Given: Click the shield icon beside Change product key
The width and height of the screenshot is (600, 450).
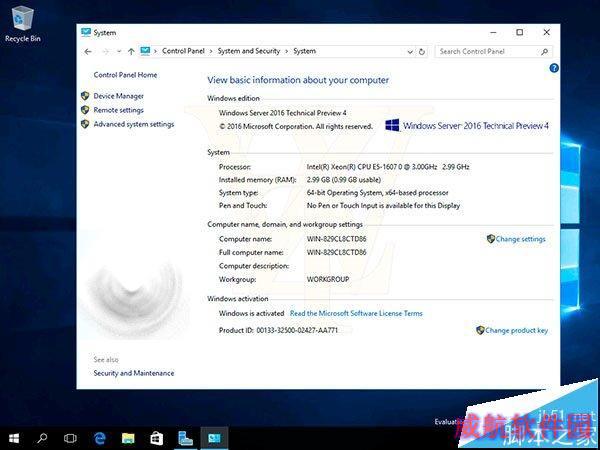Looking at the screenshot, I should [x=480, y=330].
